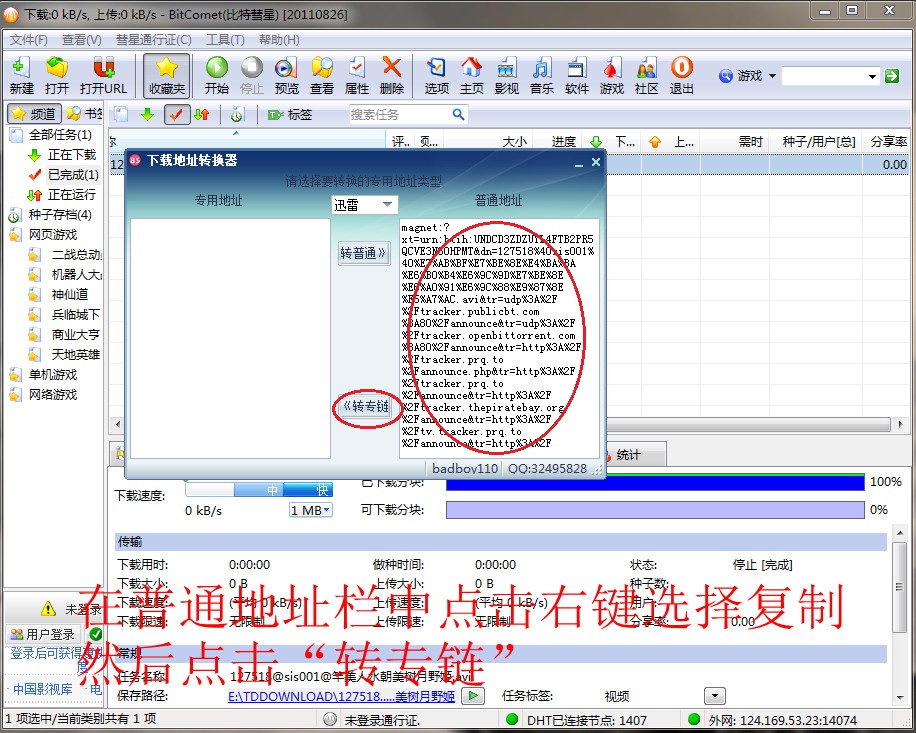Switch to the 统计 statistics tab
The image size is (916, 733).
coord(629,455)
